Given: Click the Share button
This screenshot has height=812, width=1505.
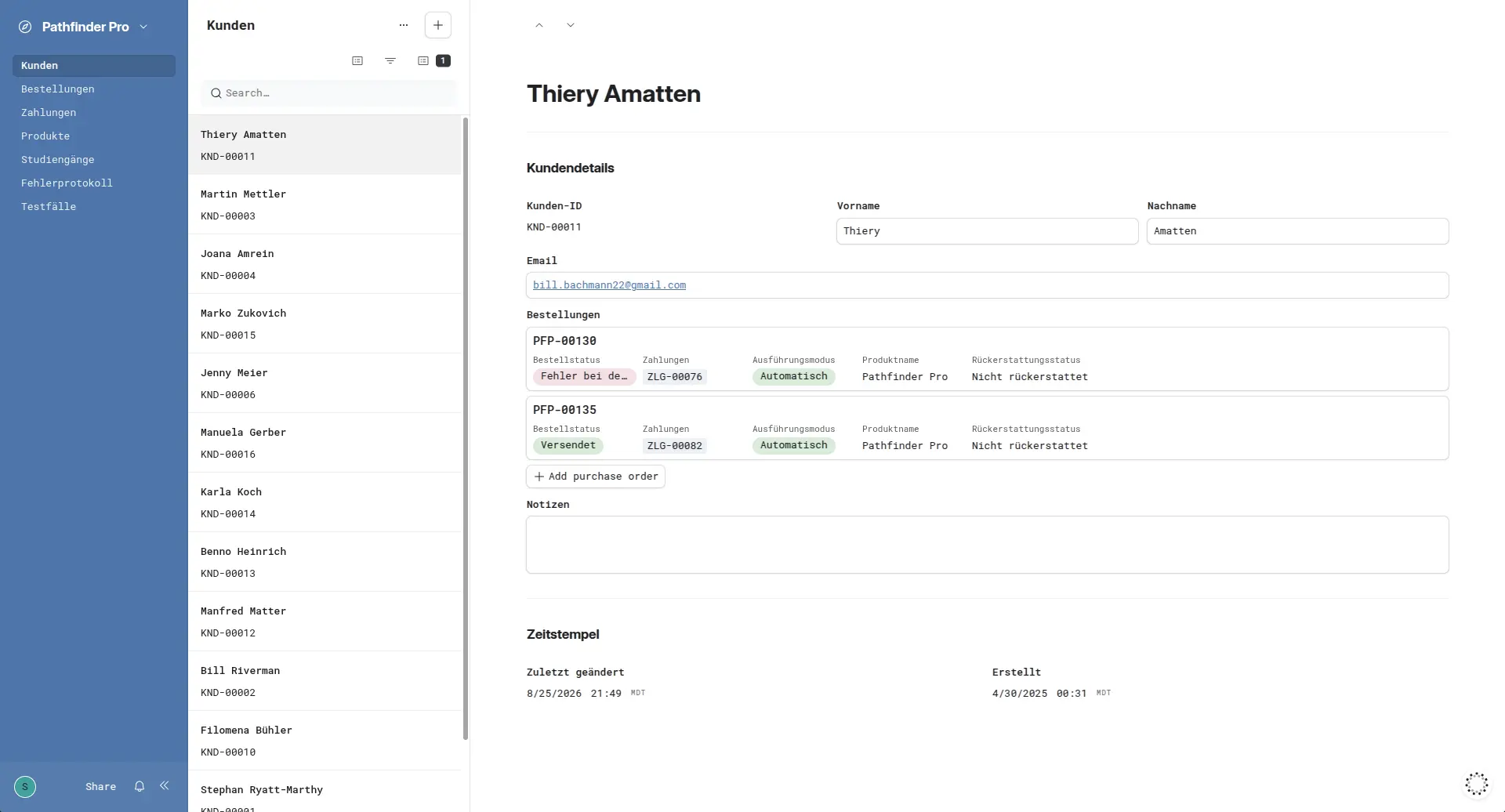Looking at the screenshot, I should 100,786.
